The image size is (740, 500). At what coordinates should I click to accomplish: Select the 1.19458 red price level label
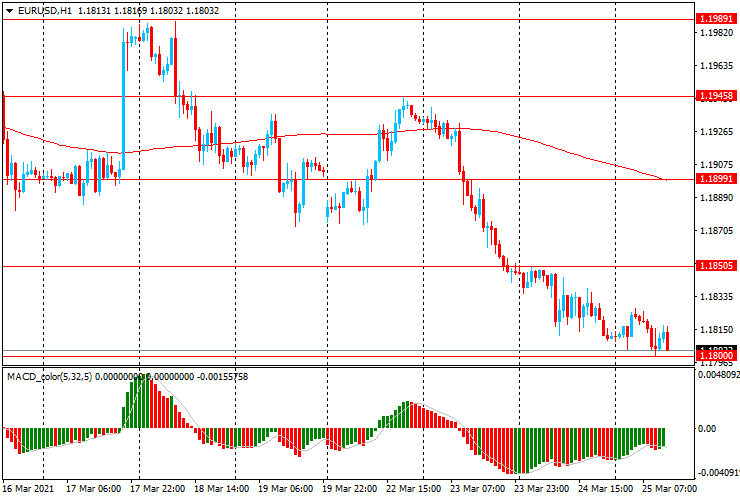(717, 96)
